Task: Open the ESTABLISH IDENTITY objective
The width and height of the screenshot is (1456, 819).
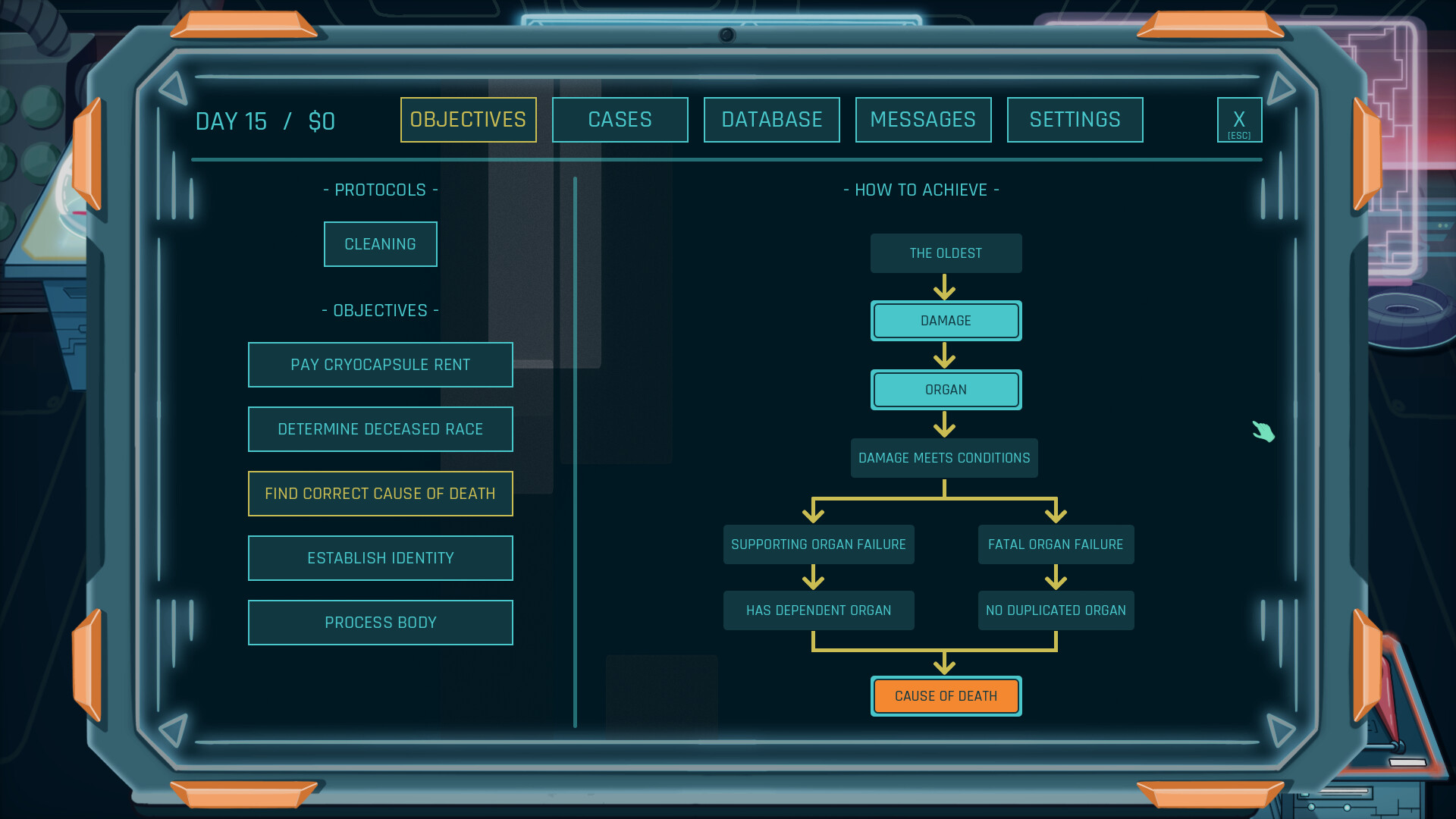Action: click(x=380, y=557)
